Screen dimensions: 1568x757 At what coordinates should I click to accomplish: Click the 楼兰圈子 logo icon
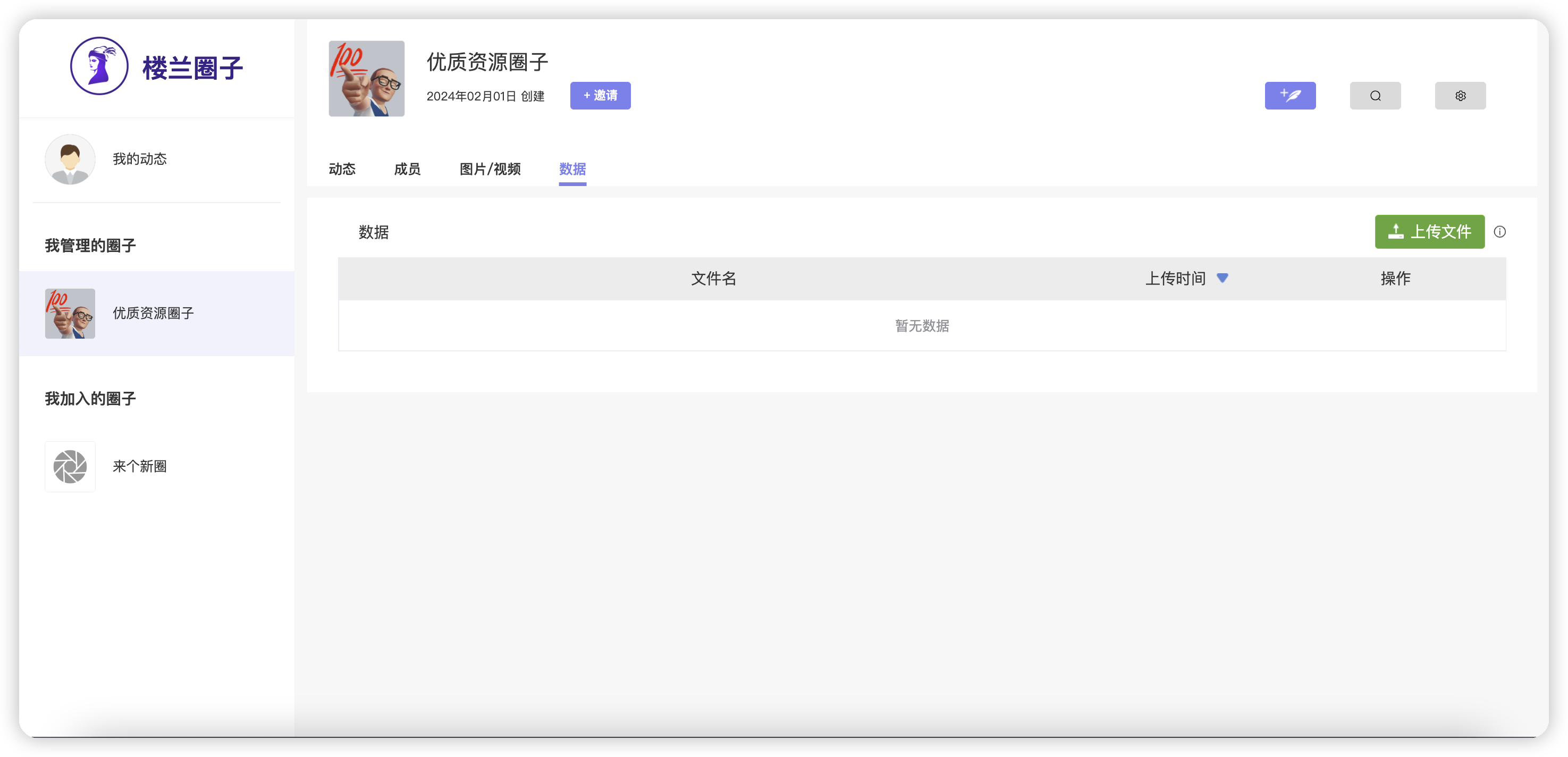(x=99, y=66)
